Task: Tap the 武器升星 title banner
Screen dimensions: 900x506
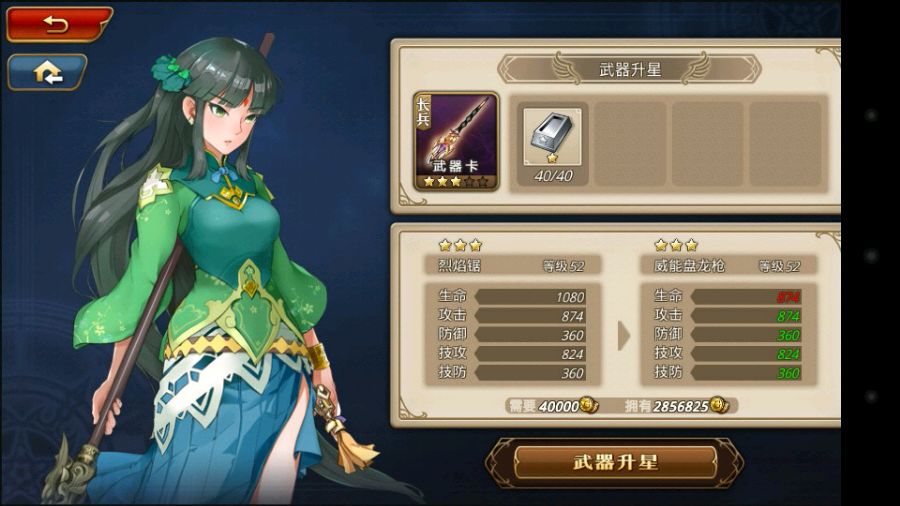Action: 630,69
